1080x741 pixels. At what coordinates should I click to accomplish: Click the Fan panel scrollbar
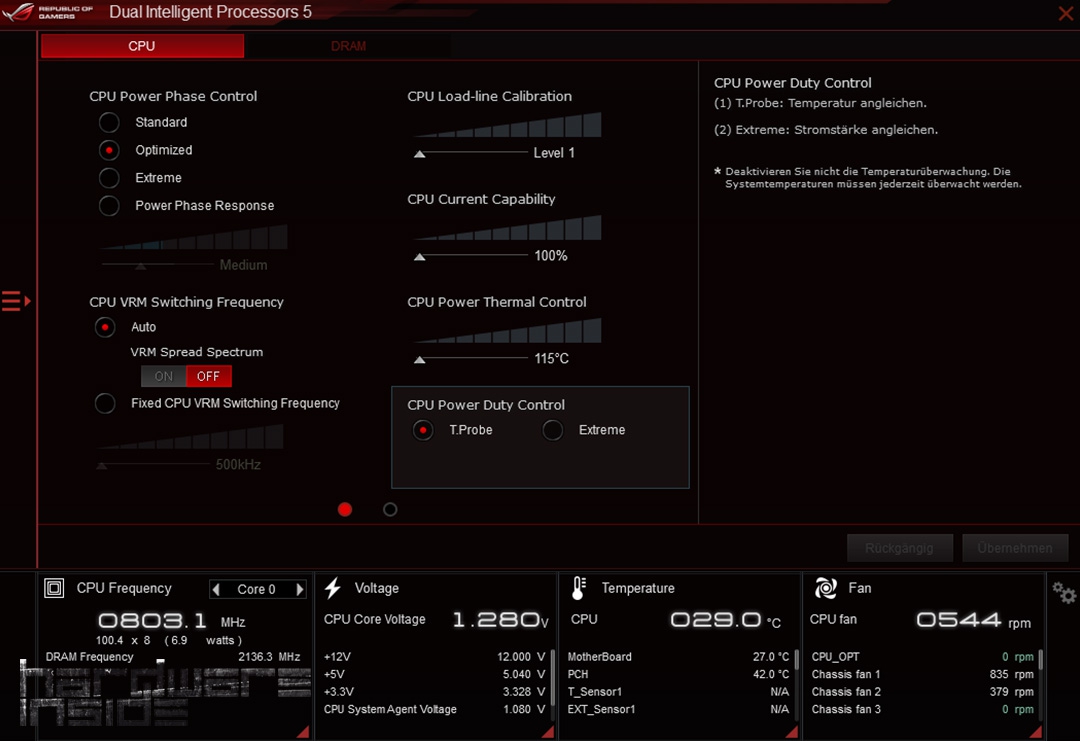tap(1040, 660)
